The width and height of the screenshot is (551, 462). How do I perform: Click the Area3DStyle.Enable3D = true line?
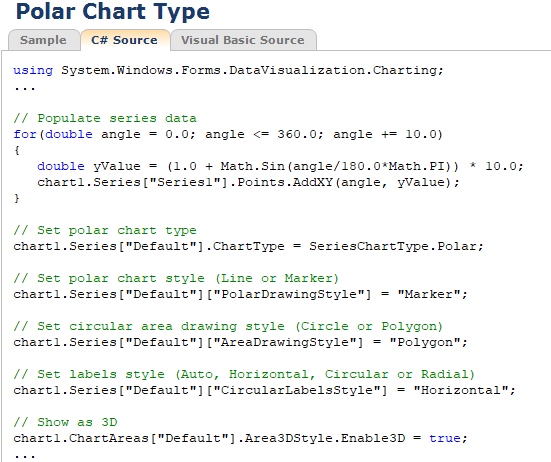(x=240, y=438)
